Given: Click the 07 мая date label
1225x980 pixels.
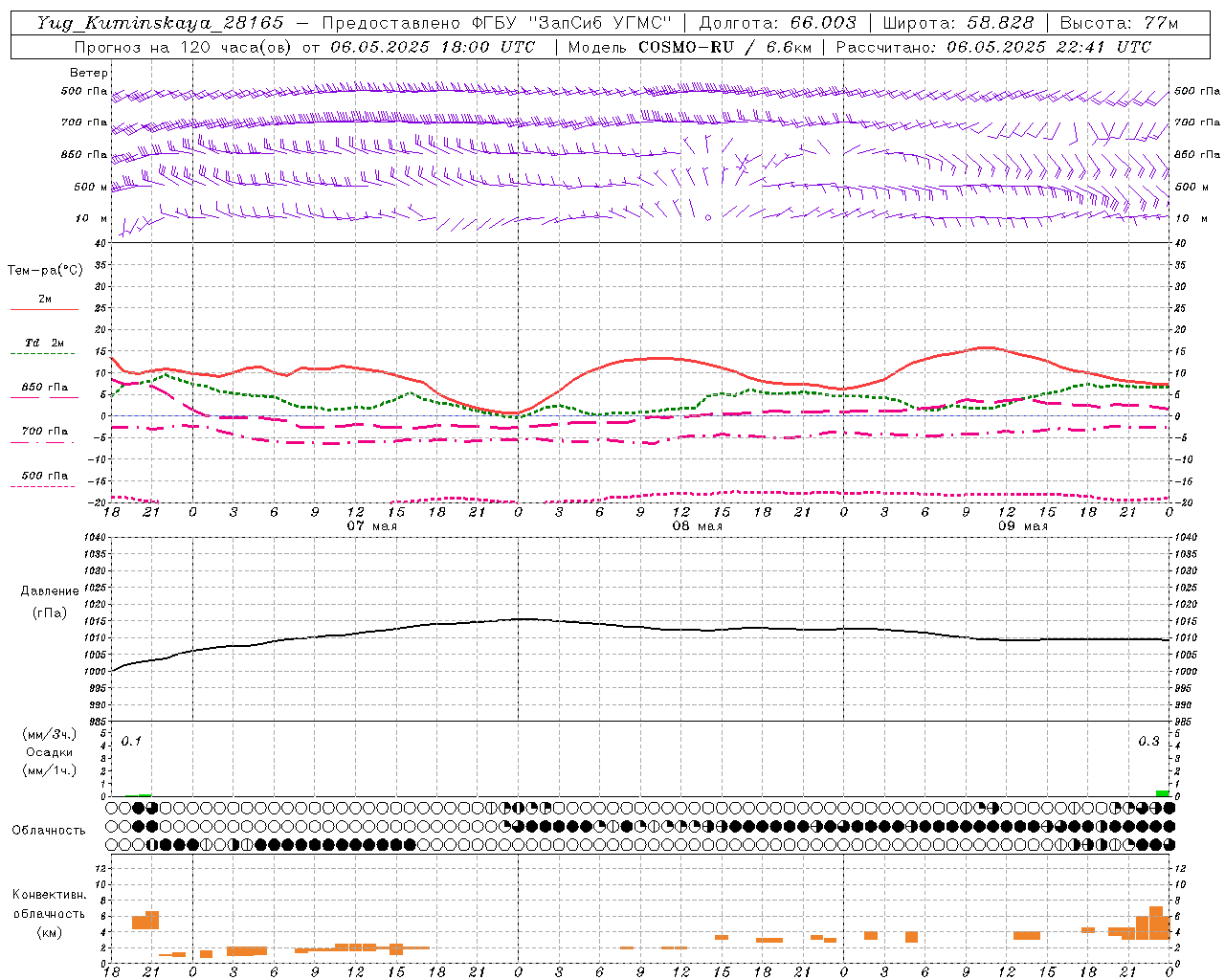Looking at the screenshot, I should click(x=371, y=526).
